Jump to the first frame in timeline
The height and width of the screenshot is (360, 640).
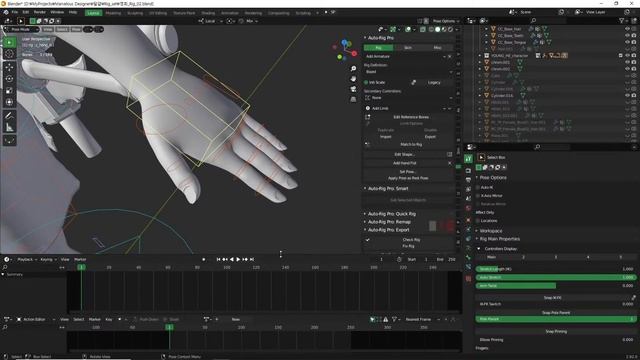[218, 259]
